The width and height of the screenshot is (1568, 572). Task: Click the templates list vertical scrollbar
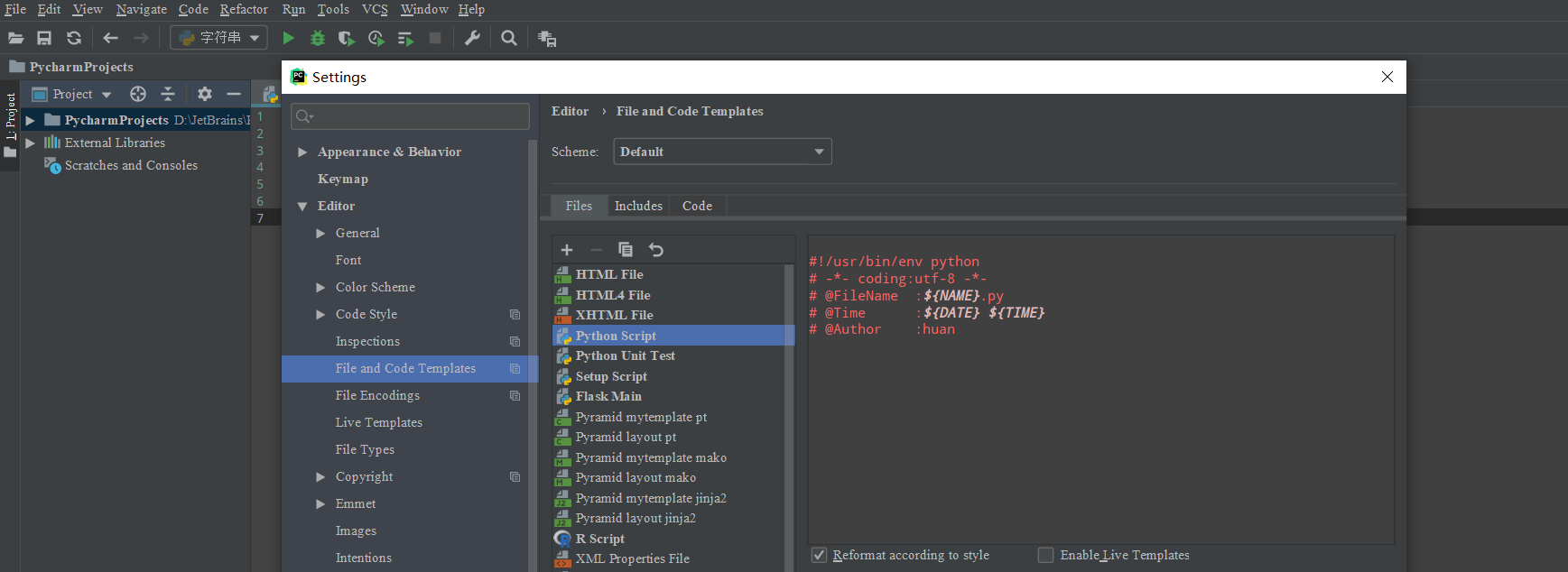point(790,418)
